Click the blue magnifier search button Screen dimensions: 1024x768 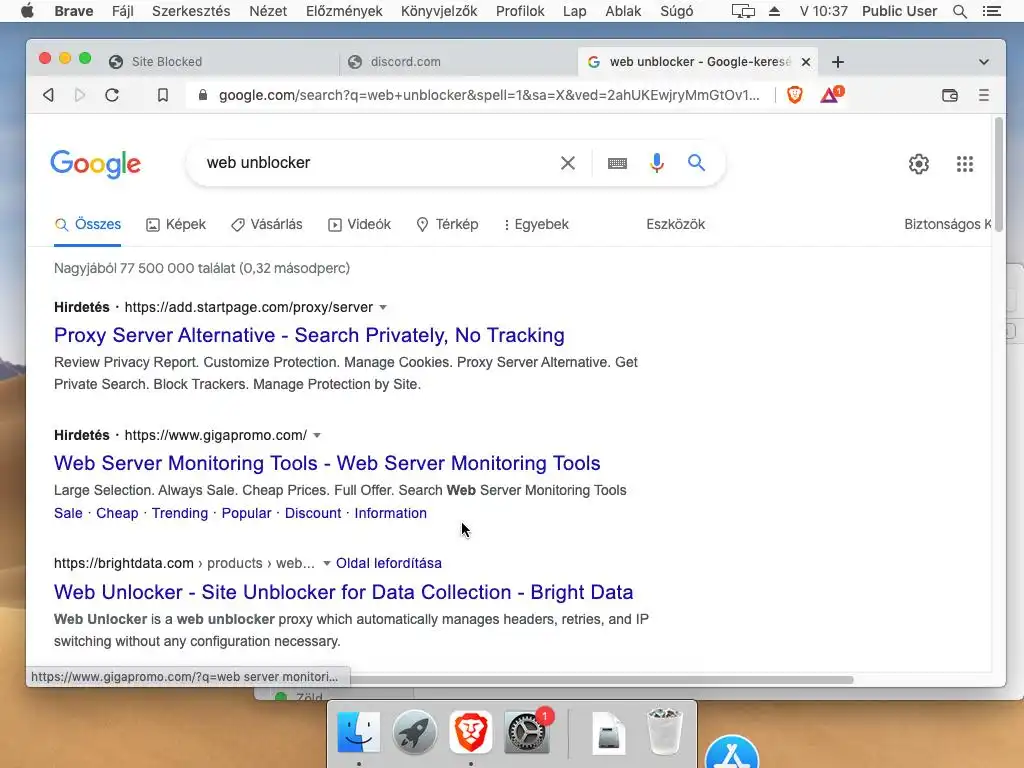tap(697, 163)
